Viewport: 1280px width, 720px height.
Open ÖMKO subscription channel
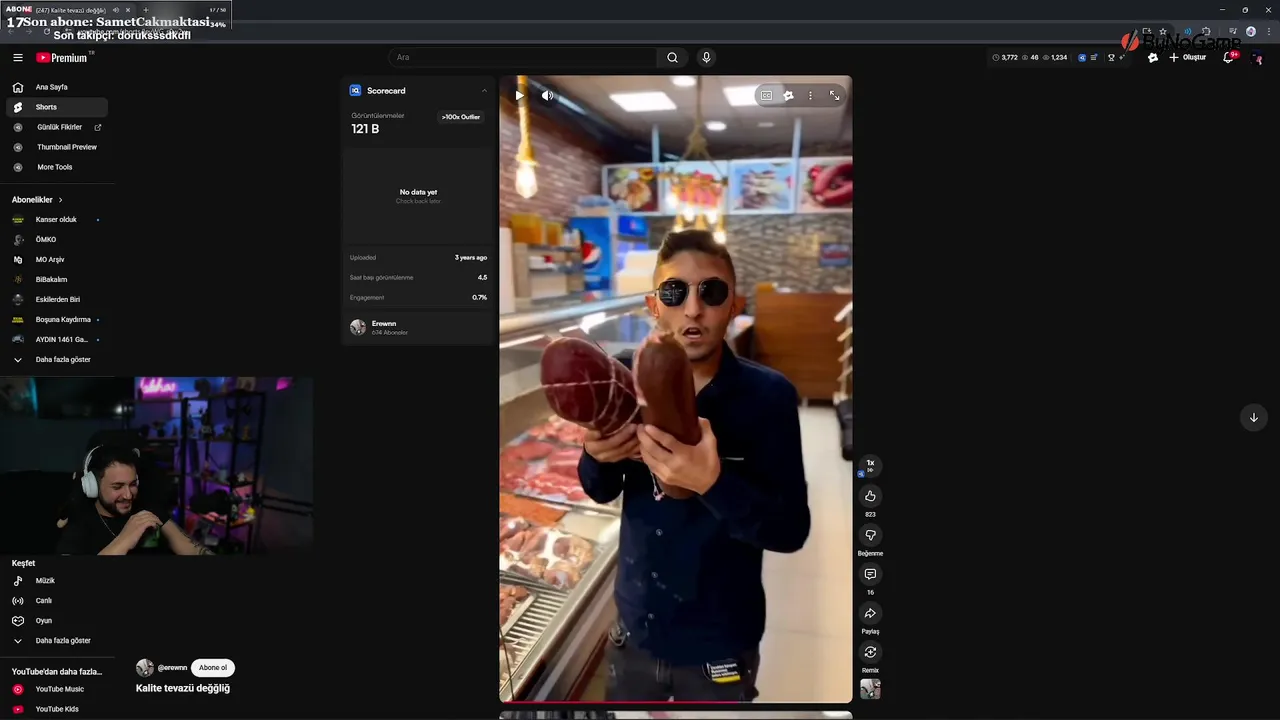[57, 239]
